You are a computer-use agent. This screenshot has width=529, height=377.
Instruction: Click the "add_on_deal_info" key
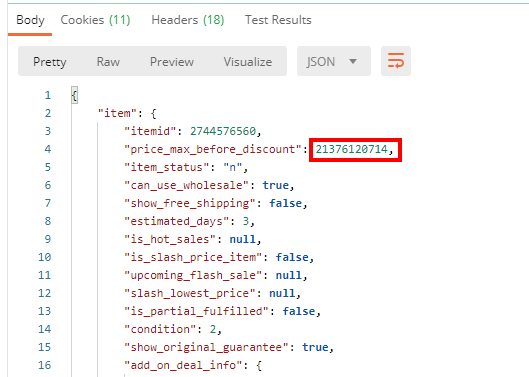click(184, 365)
